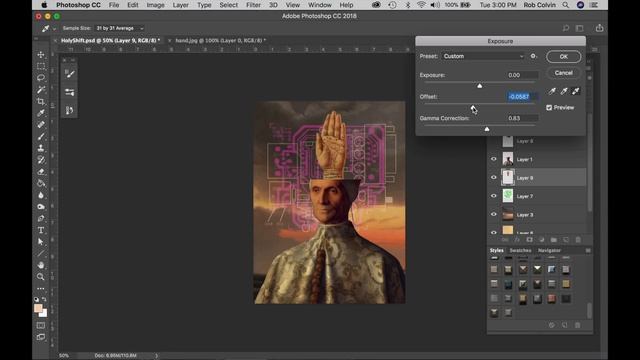Pick the set white point eyedropper
640x360 pixels.
[576, 91]
